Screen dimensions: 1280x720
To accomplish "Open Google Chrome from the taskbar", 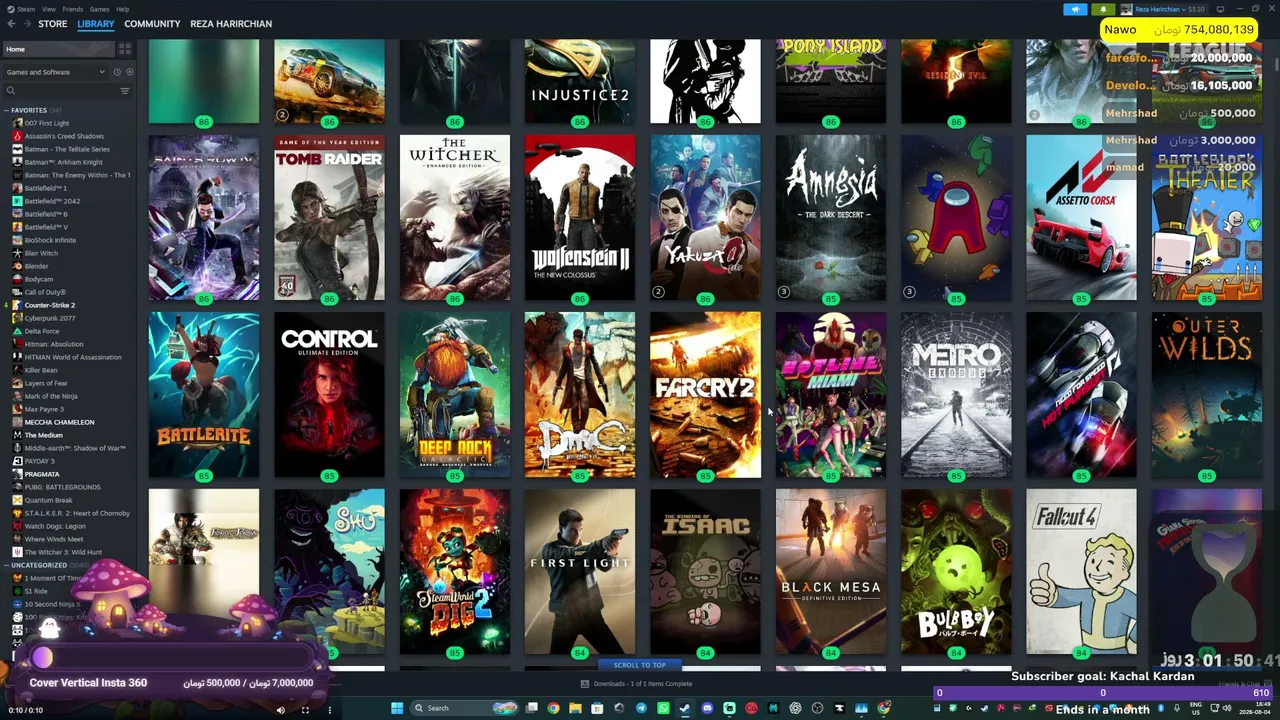I will pyautogui.click(x=553, y=708).
